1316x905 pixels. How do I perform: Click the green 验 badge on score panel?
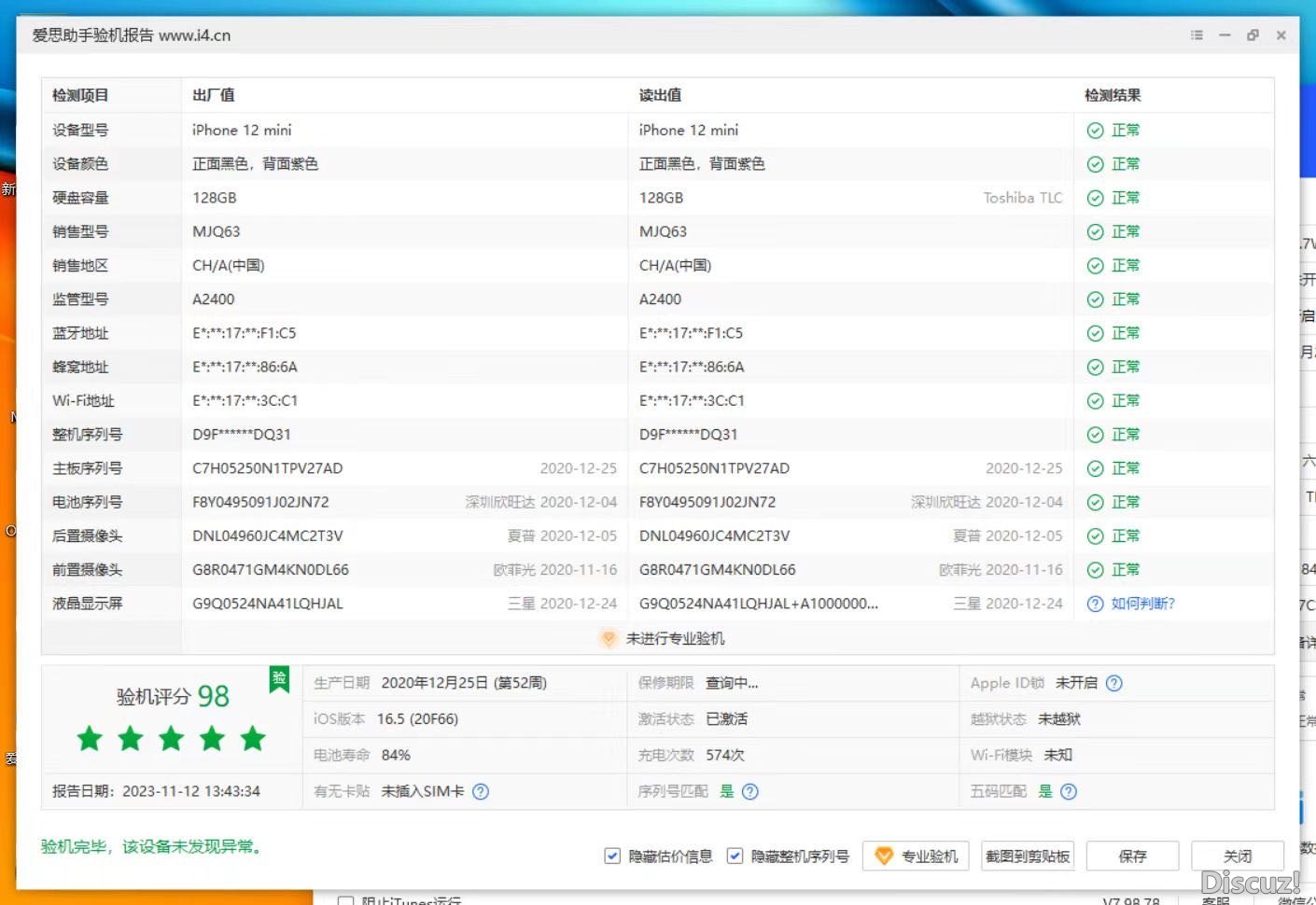(279, 680)
